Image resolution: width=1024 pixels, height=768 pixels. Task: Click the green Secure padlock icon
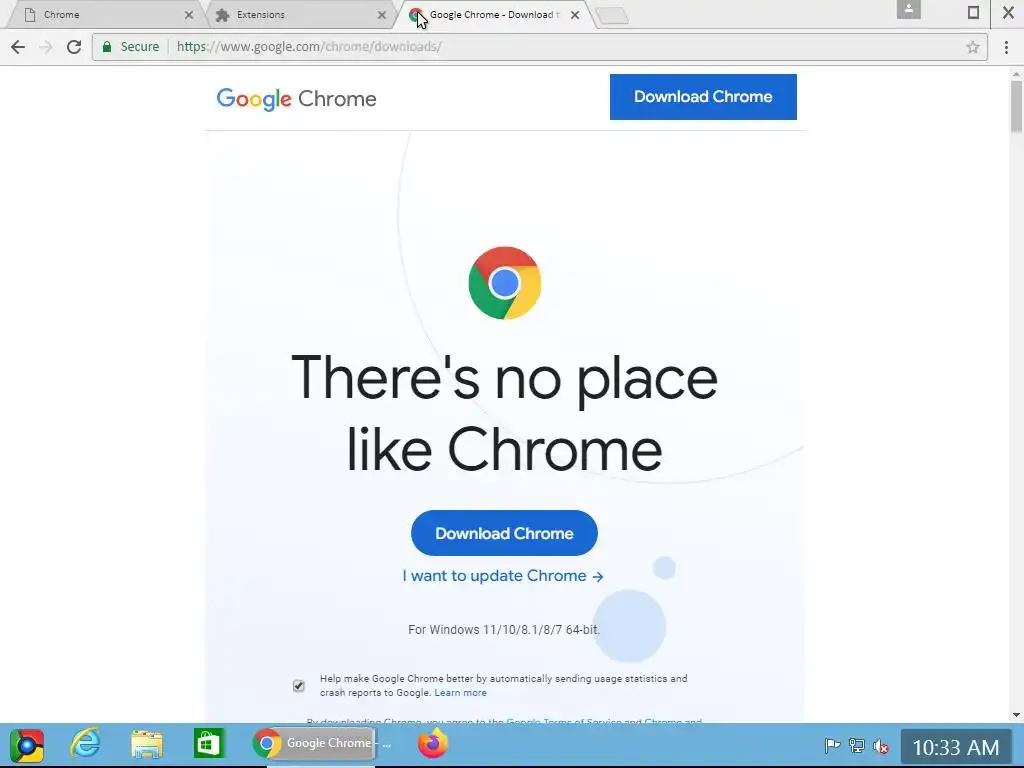point(107,46)
